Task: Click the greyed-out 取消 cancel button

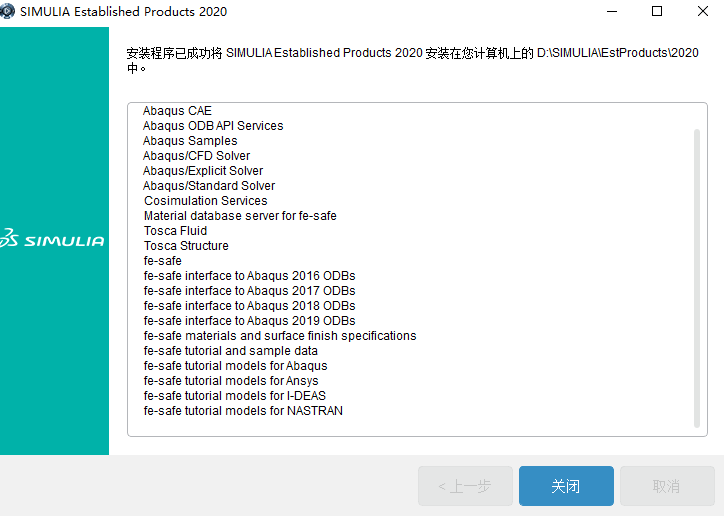Action: coord(667,486)
